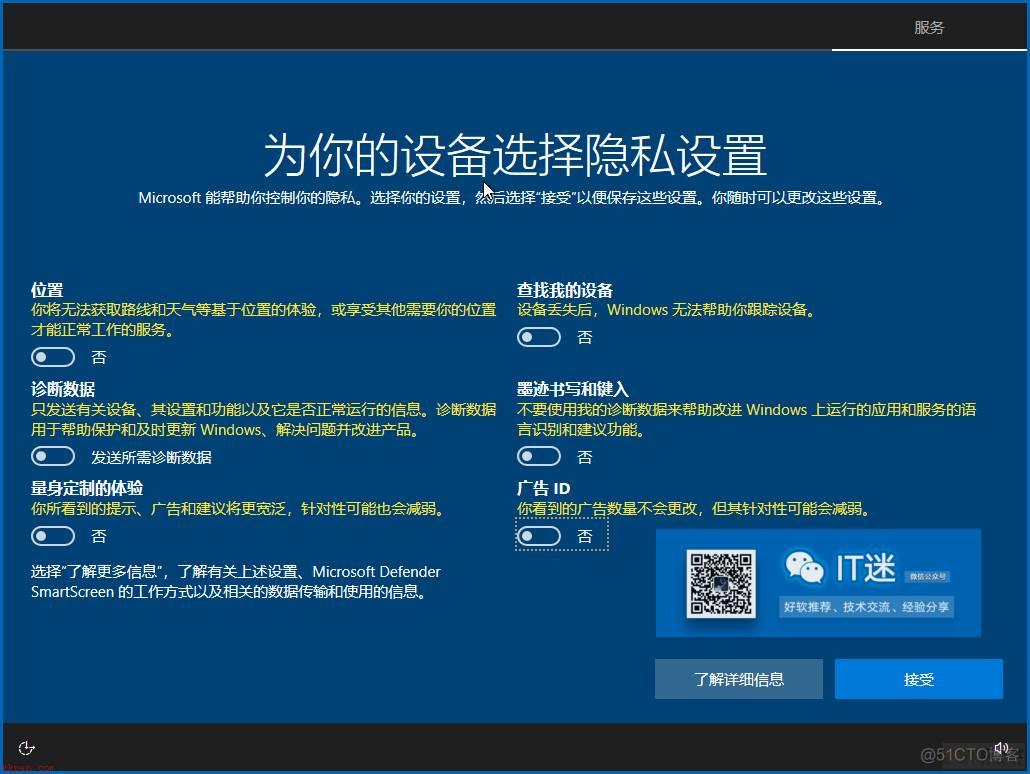Click the 接受 accept button
The width and height of the screenshot is (1030, 774).
[x=918, y=679]
